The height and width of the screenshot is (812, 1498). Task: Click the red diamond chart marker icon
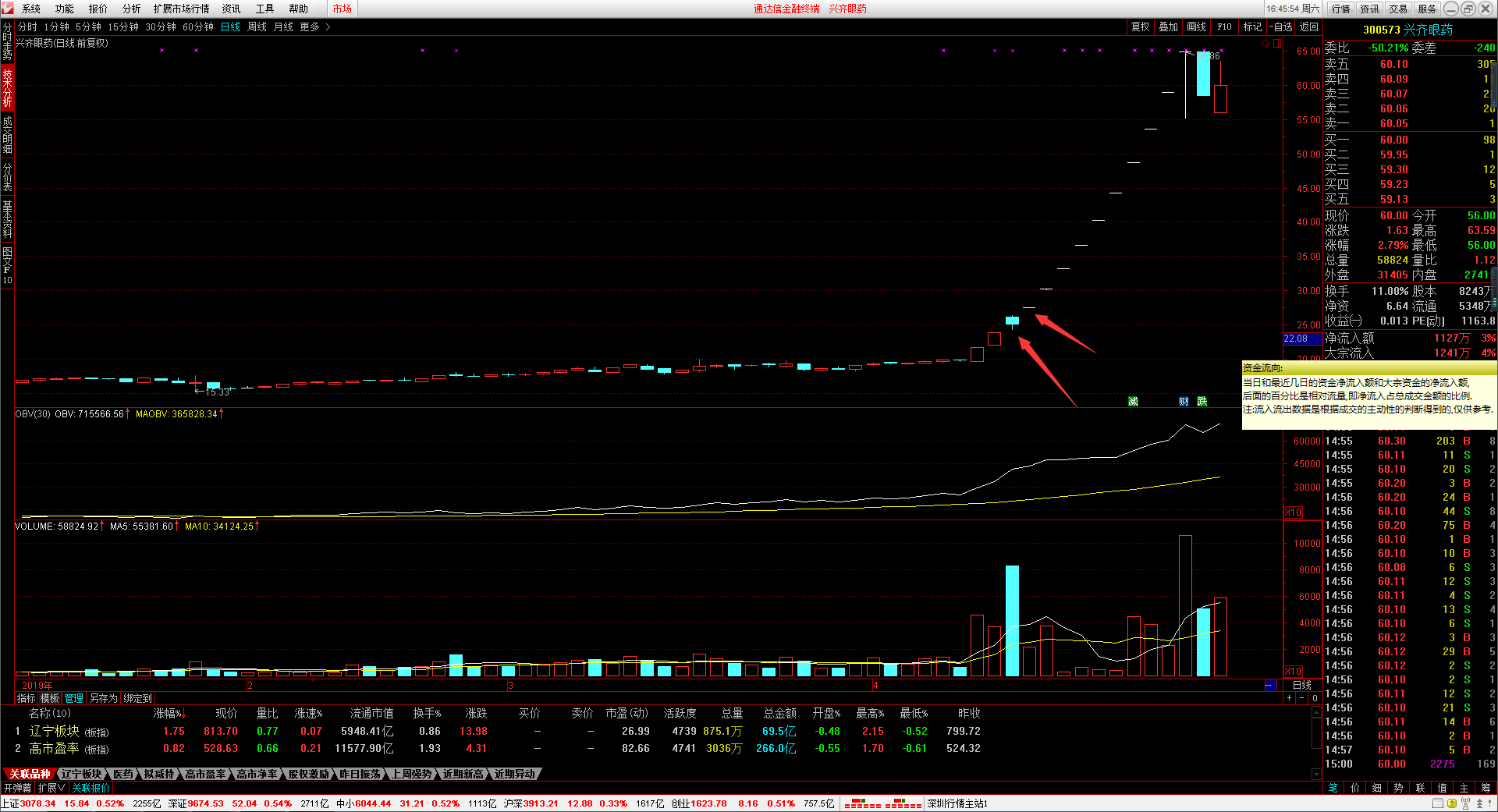coord(1265,44)
